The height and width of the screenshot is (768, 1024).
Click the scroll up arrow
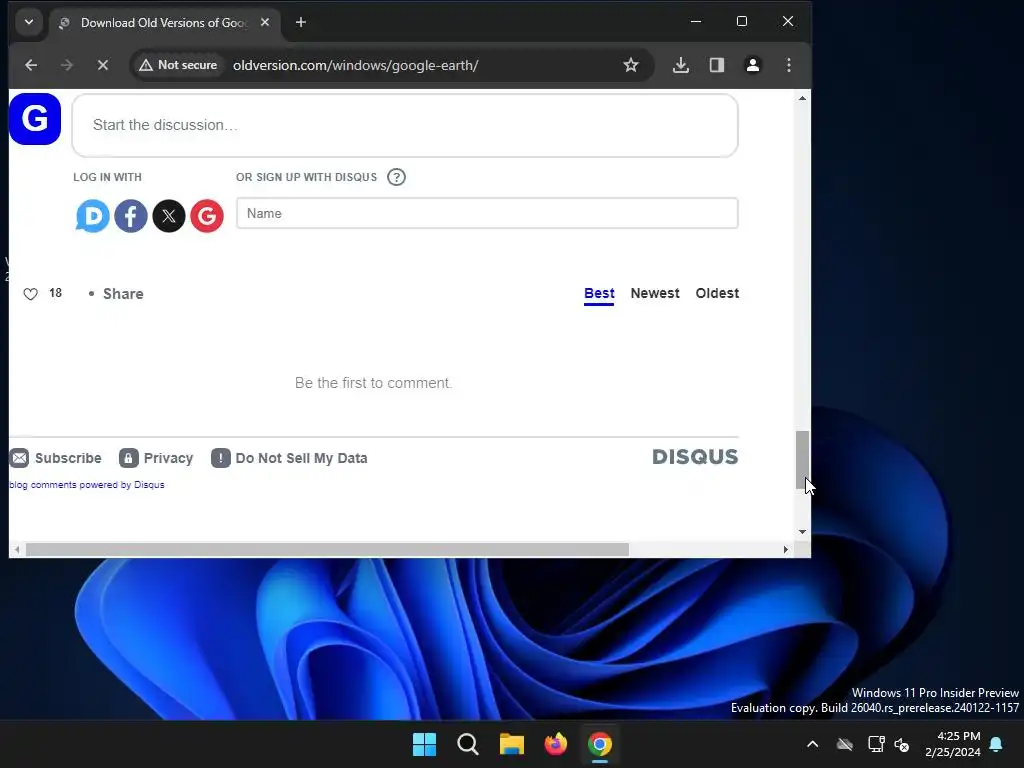pos(802,98)
